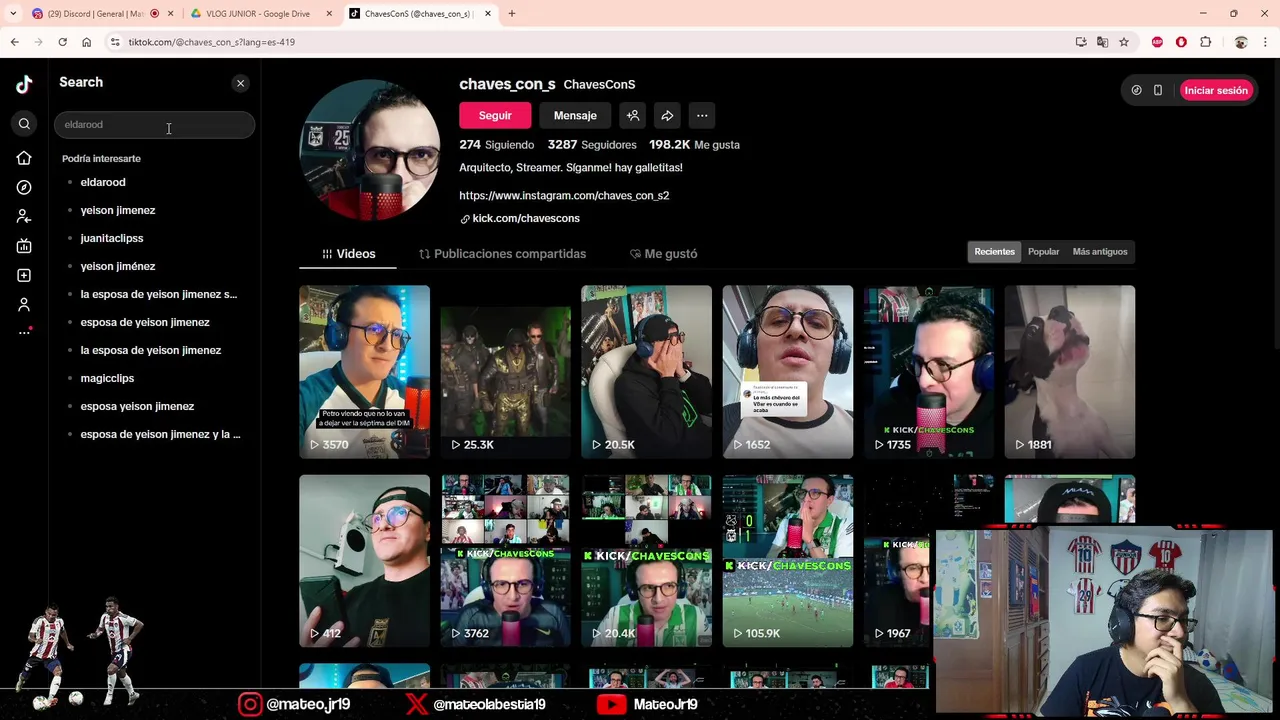Select suggestion juanitaclipss
This screenshot has width=1280, height=720.
click(x=112, y=238)
